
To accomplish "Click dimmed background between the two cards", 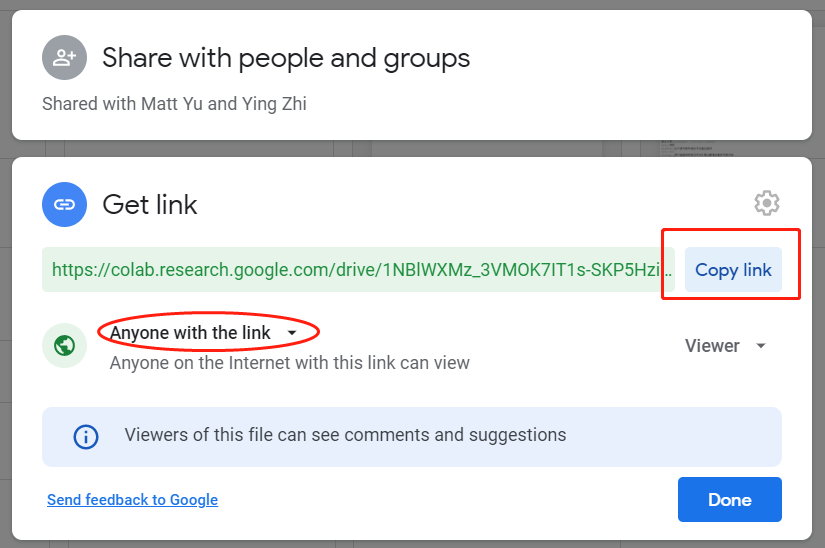I will click(x=412, y=148).
